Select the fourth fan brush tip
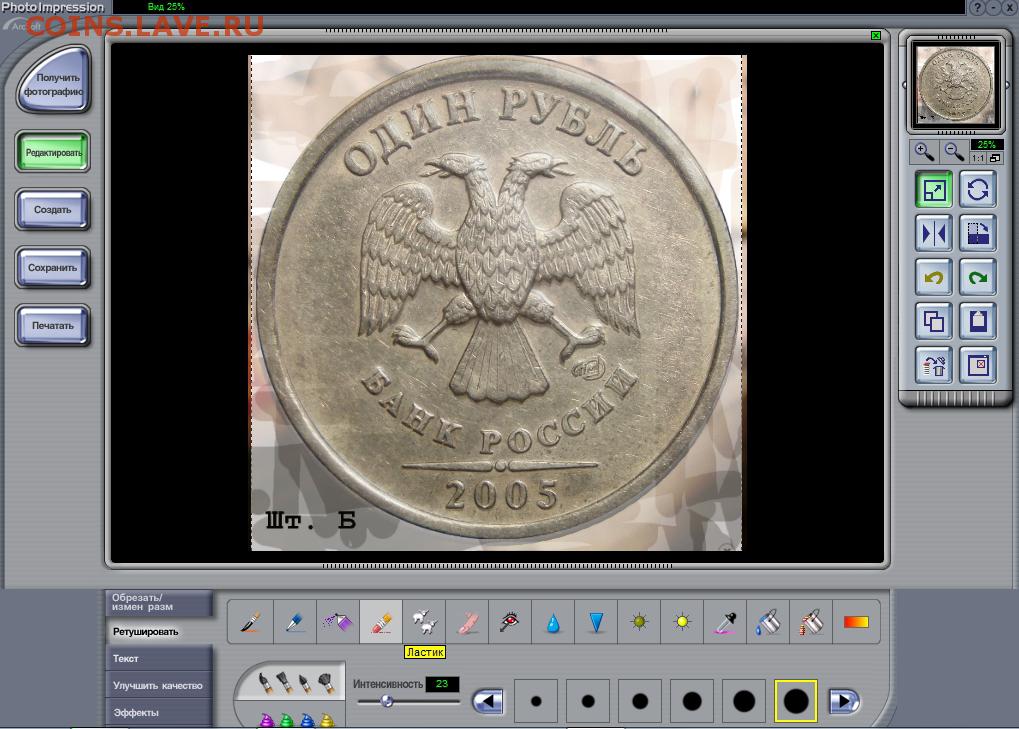This screenshot has width=1019, height=729. [326, 684]
